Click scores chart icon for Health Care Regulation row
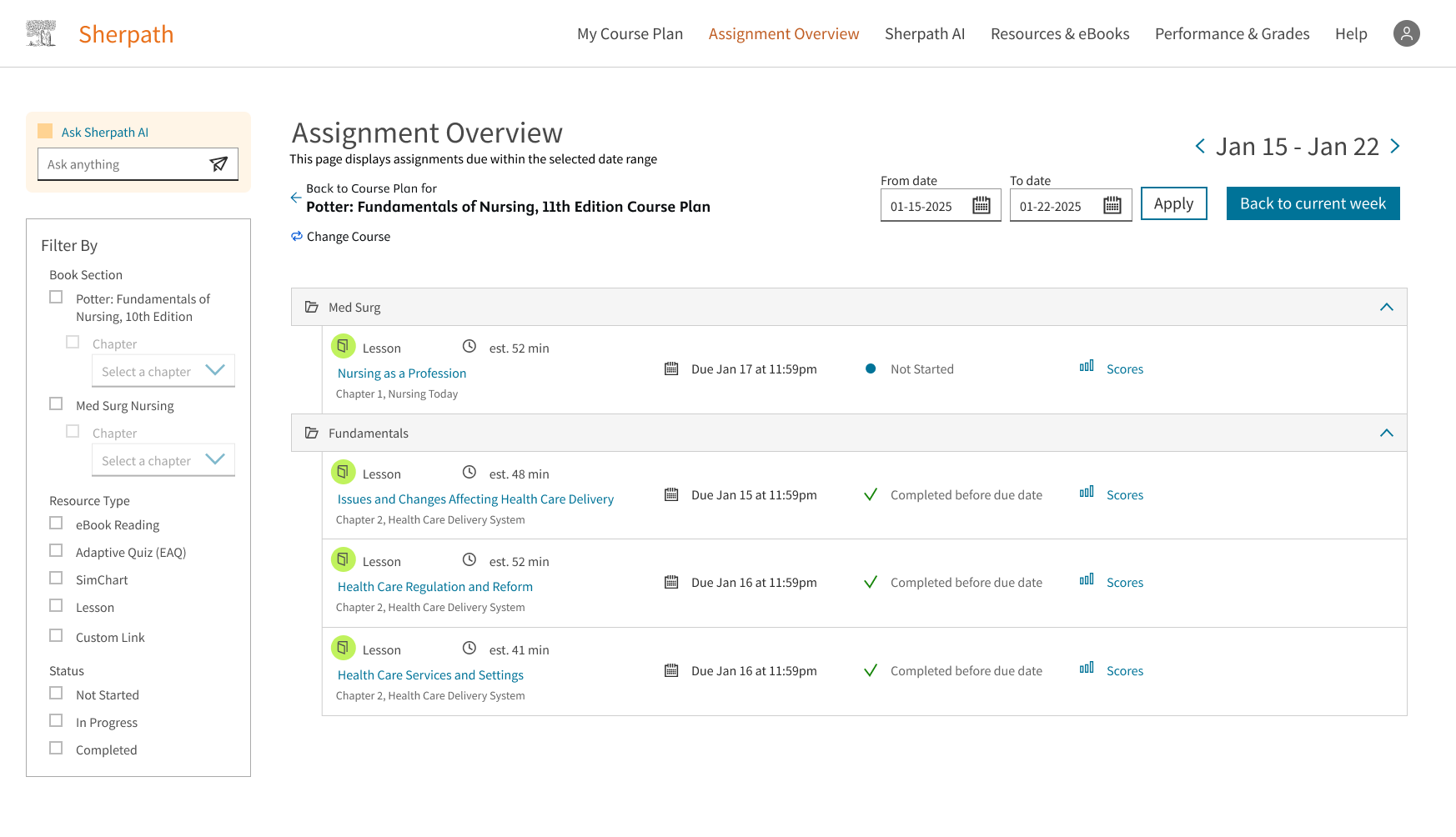Viewport: 1456px width, 837px height. [x=1087, y=579]
